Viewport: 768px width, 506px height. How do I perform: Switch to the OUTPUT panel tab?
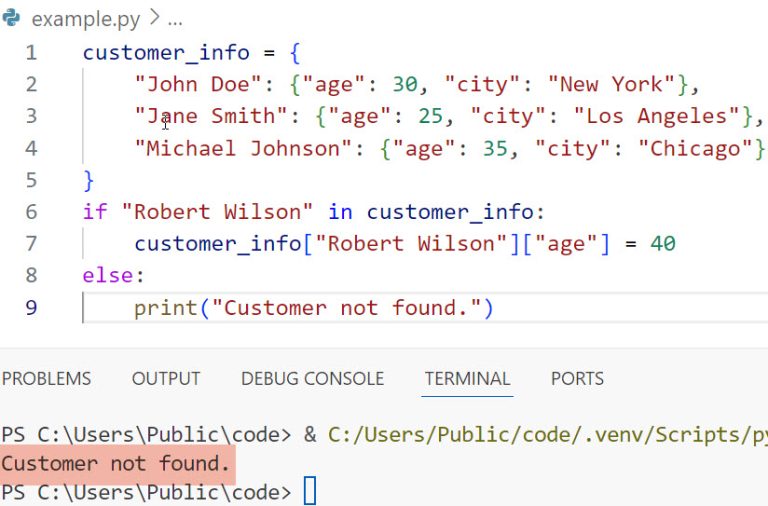tap(166, 379)
